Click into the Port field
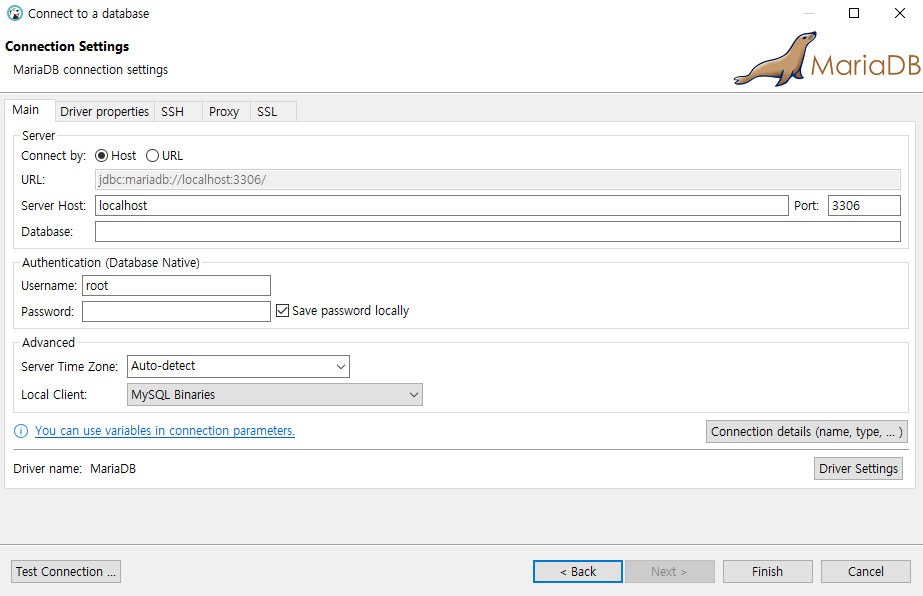 (x=864, y=206)
